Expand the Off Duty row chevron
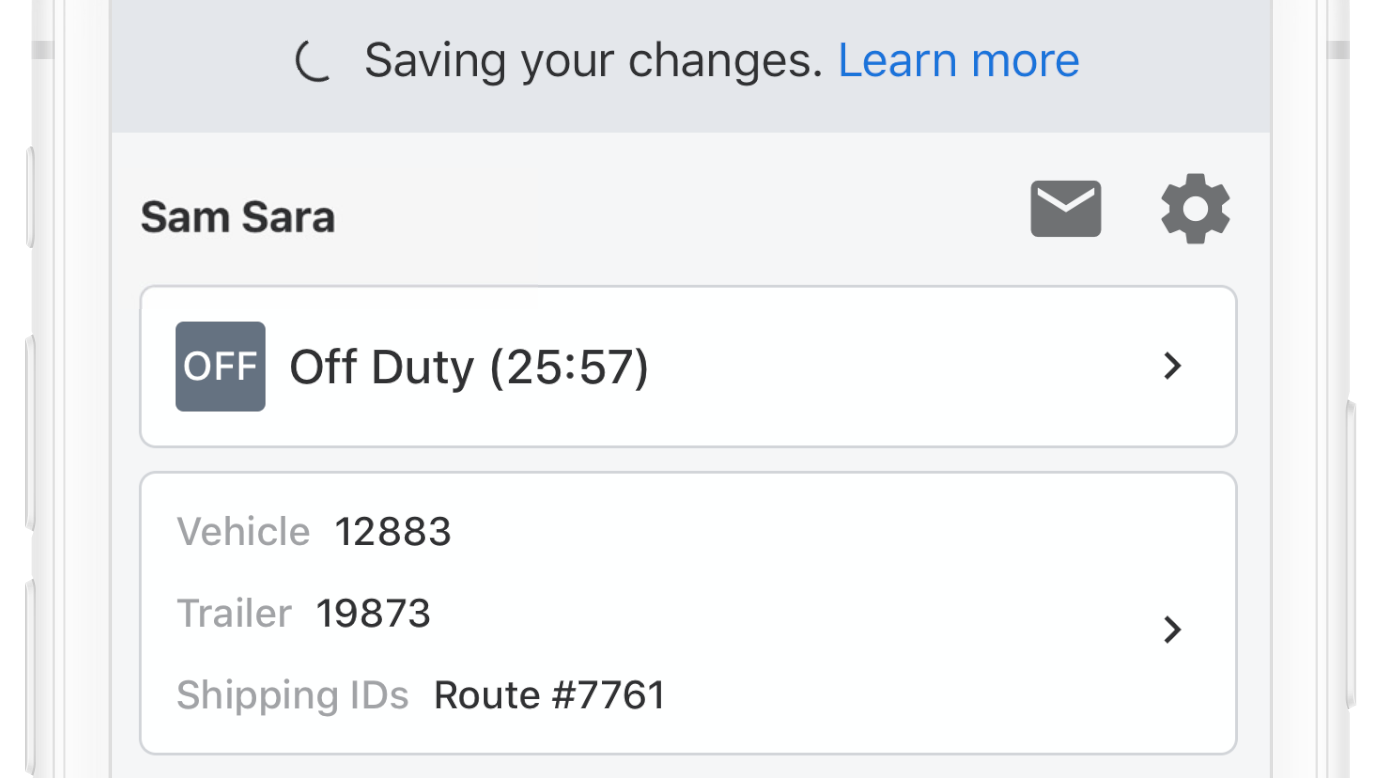This screenshot has width=1388, height=778. (x=1173, y=367)
